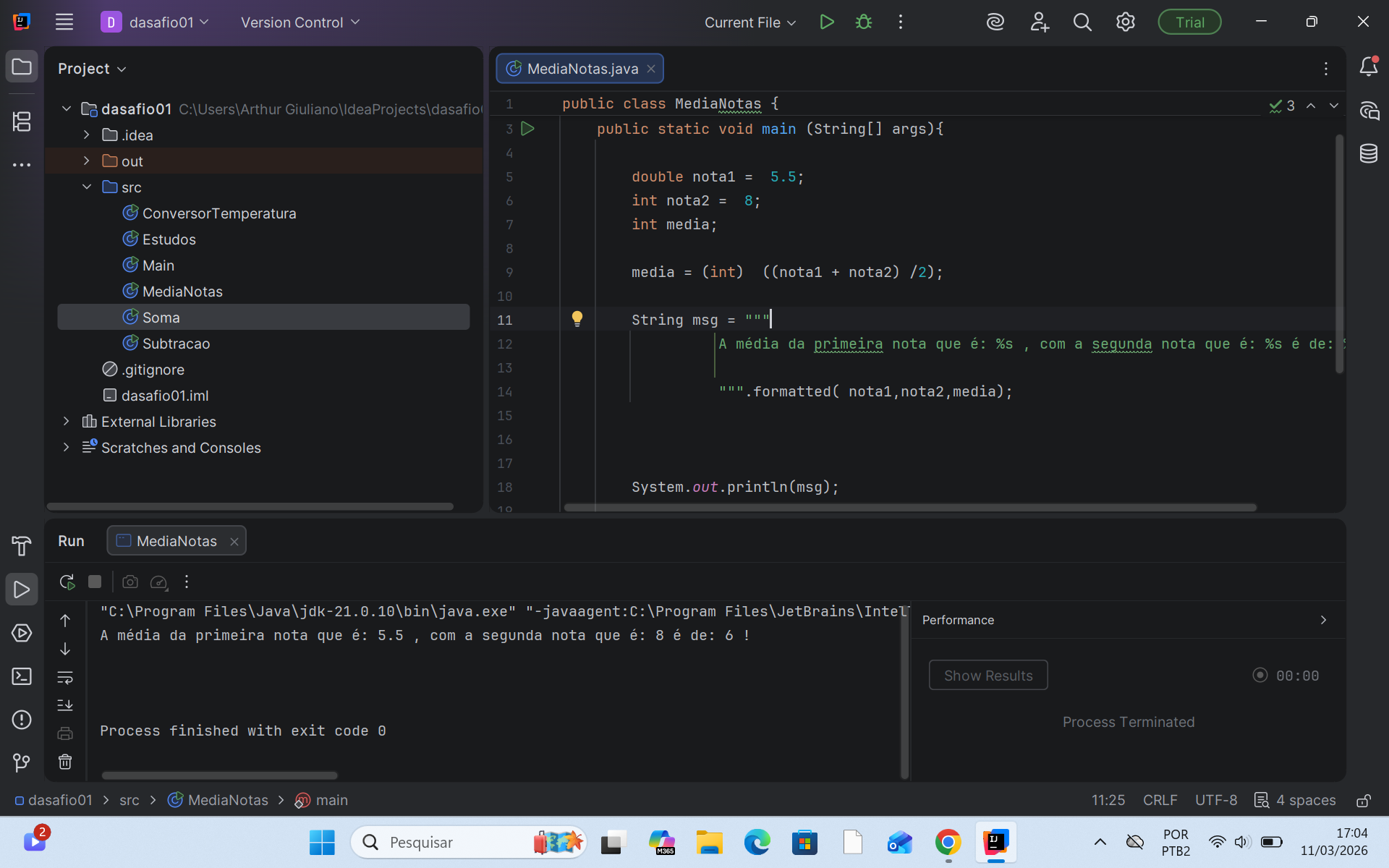Toggle read-only lock in status bar
This screenshot has width=1389, height=868.
[1363, 800]
